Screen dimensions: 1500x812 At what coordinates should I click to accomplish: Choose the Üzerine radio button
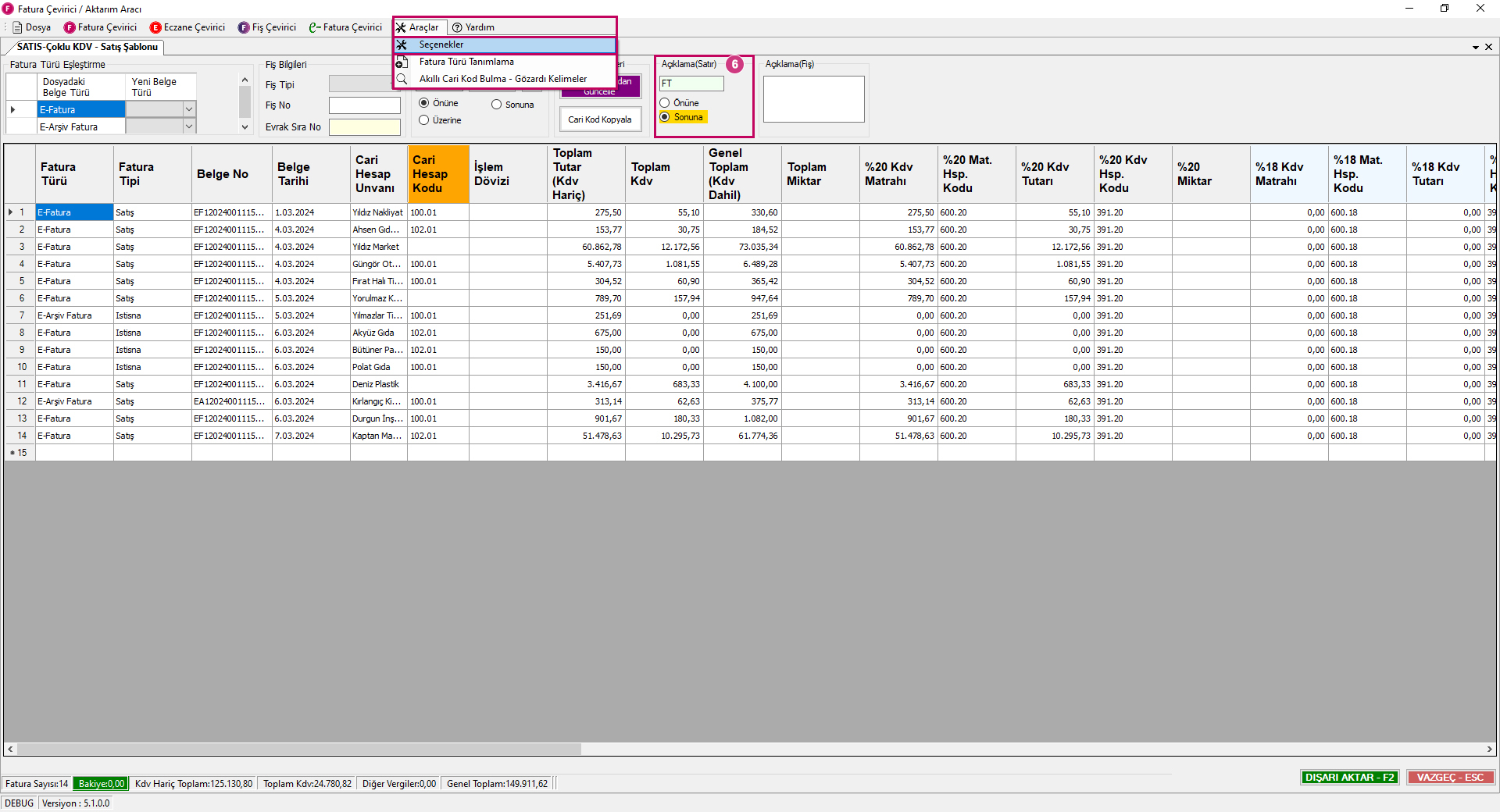tap(424, 120)
